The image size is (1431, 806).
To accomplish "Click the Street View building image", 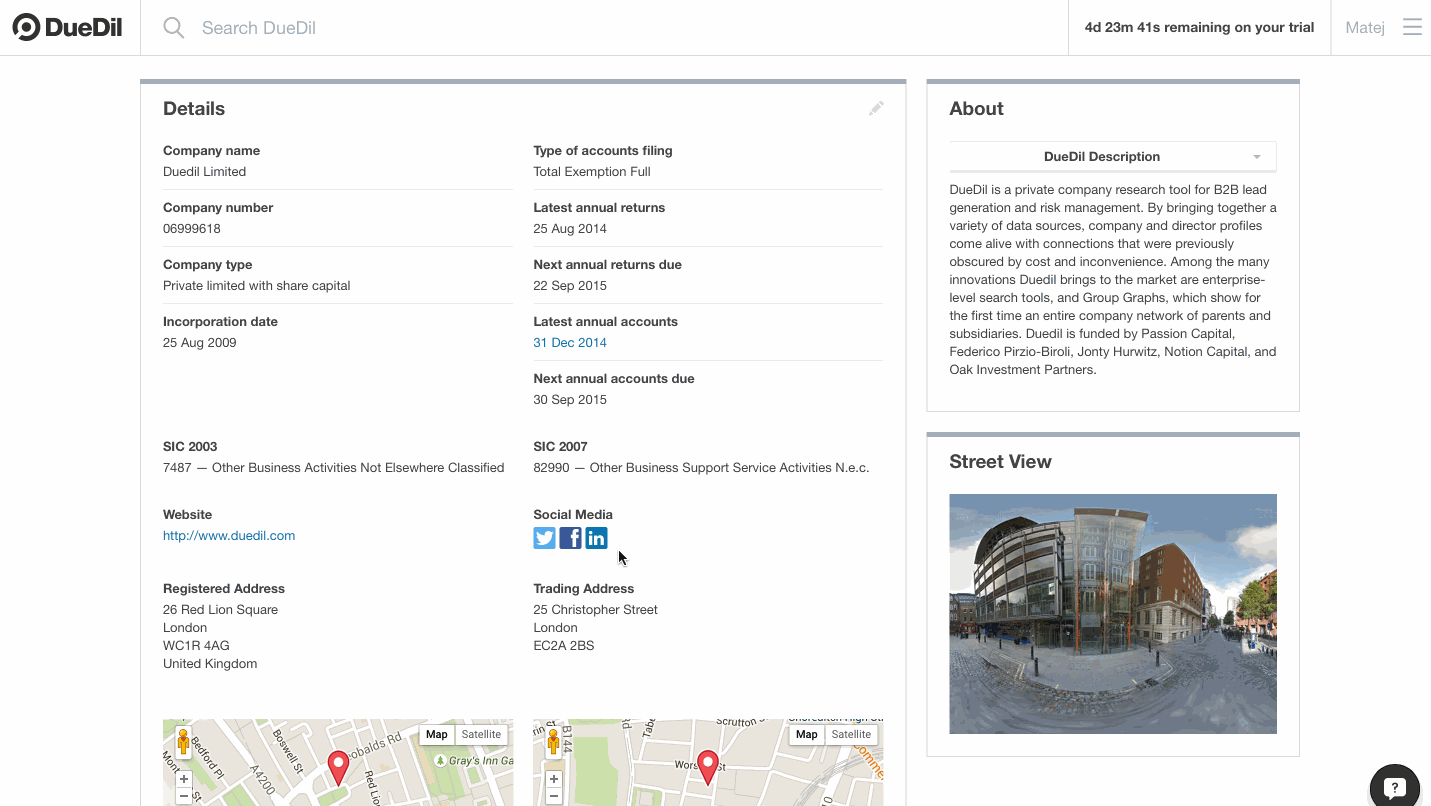I will tap(1113, 614).
